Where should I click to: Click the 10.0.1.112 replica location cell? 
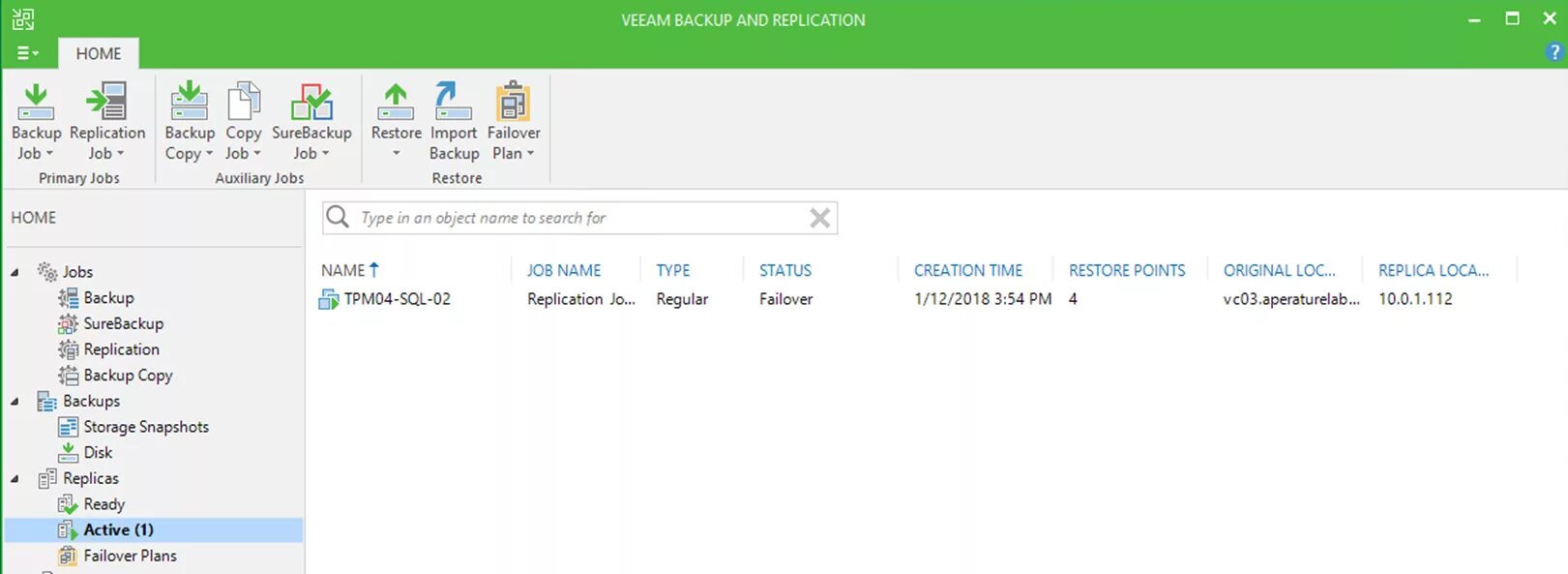coord(1415,299)
